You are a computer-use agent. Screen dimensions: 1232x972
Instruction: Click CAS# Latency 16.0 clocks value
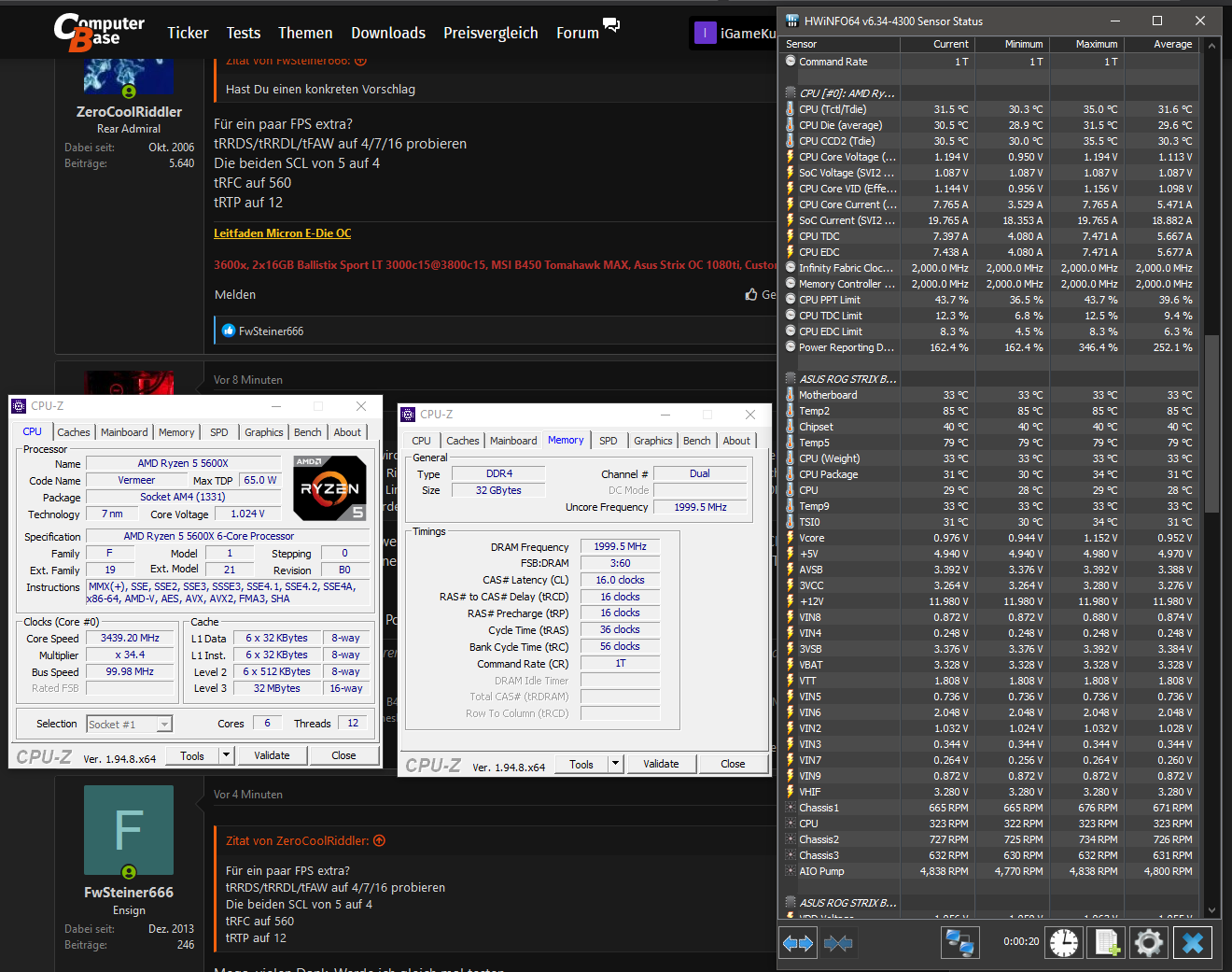621,580
